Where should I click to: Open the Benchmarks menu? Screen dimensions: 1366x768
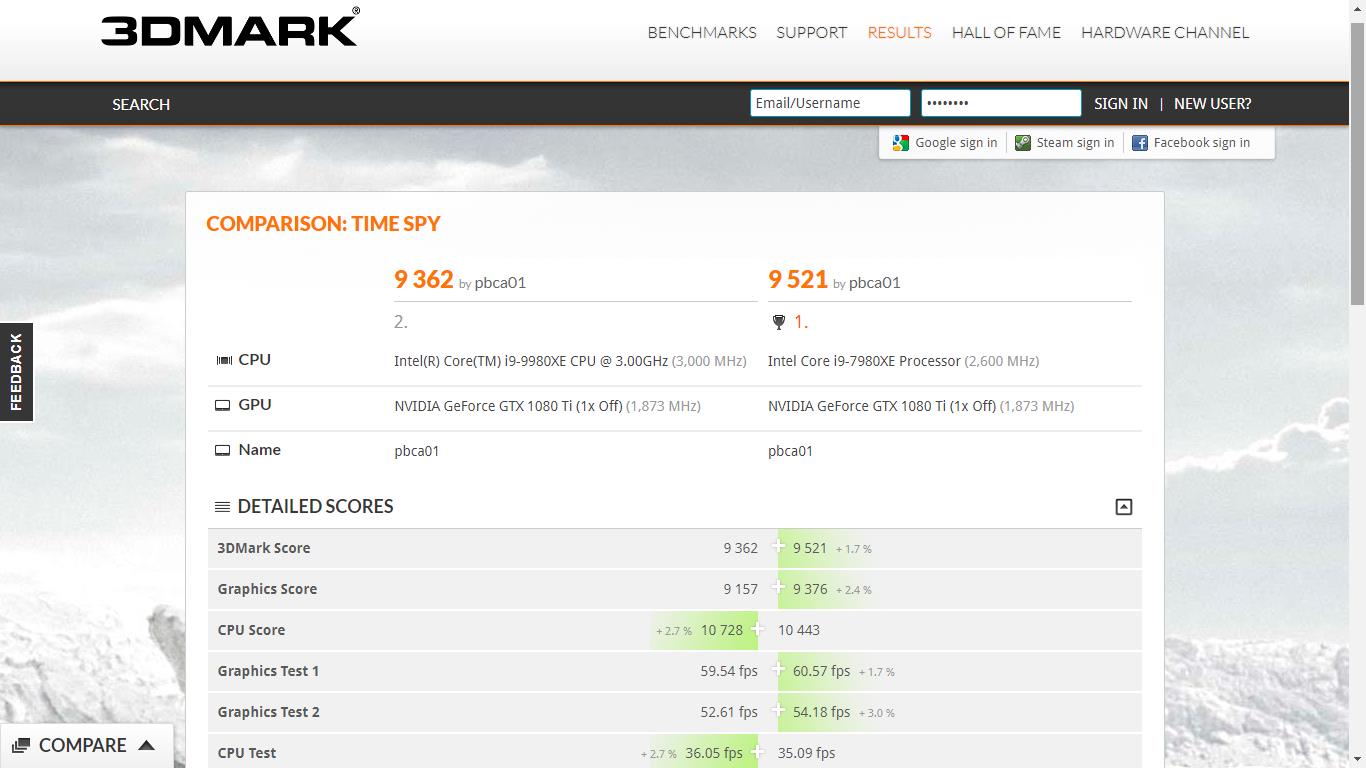[702, 32]
